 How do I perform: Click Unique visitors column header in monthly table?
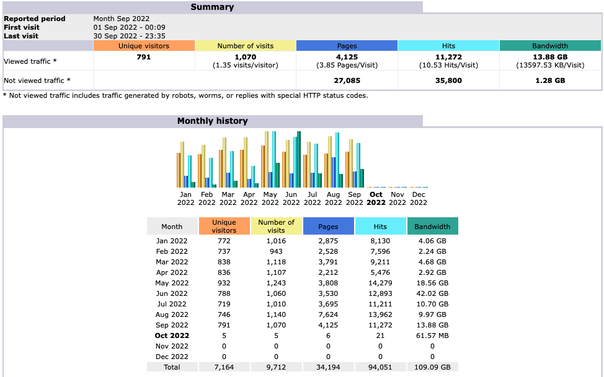point(224,226)
